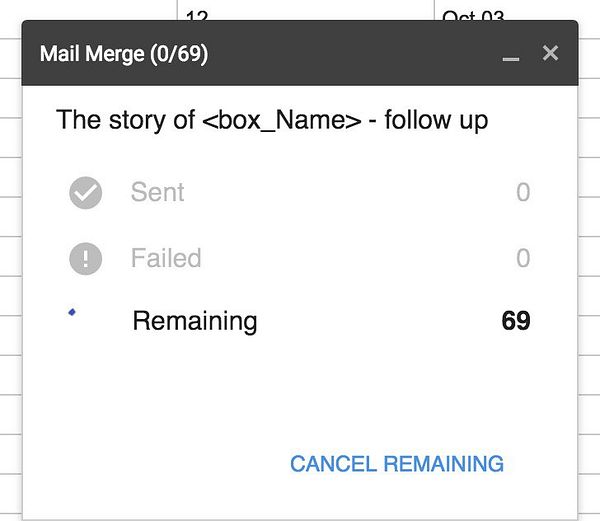This screenshot has height=521, width=600.
Task: Click the subject line with <box_Name>
Action: [x=272, y=121]
